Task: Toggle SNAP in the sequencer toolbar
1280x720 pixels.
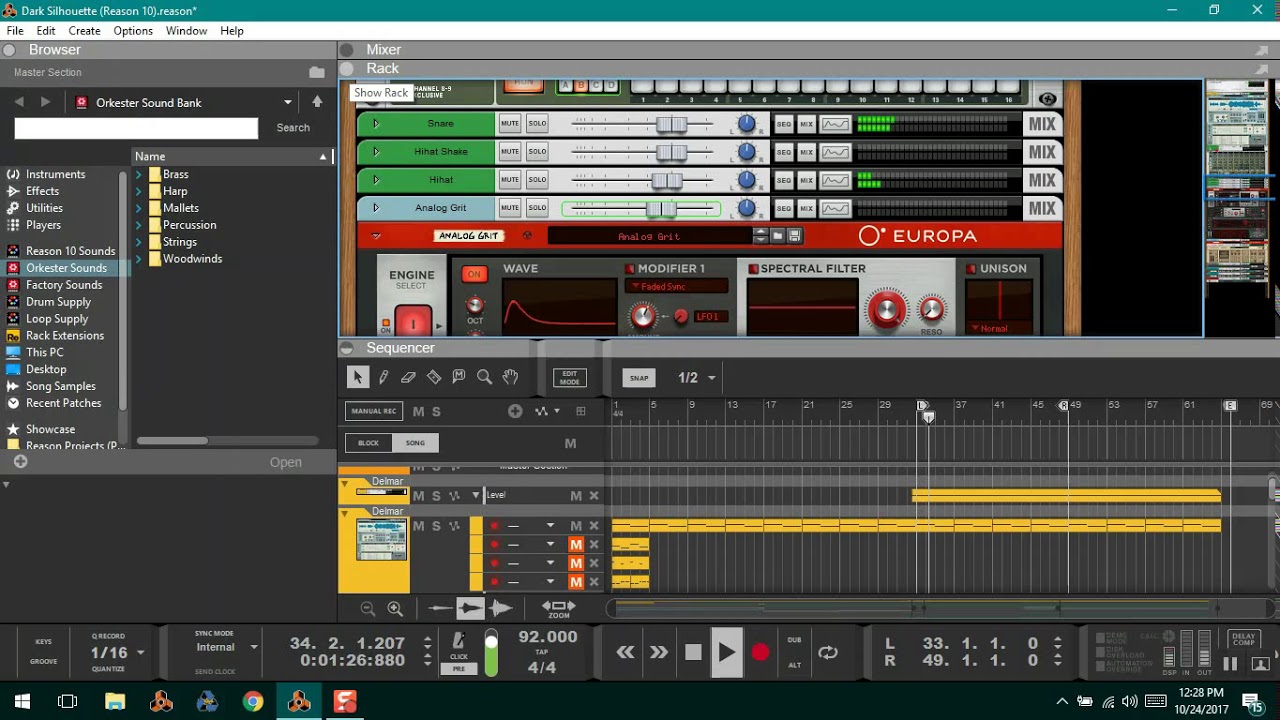Action: [x=639, y=378]
